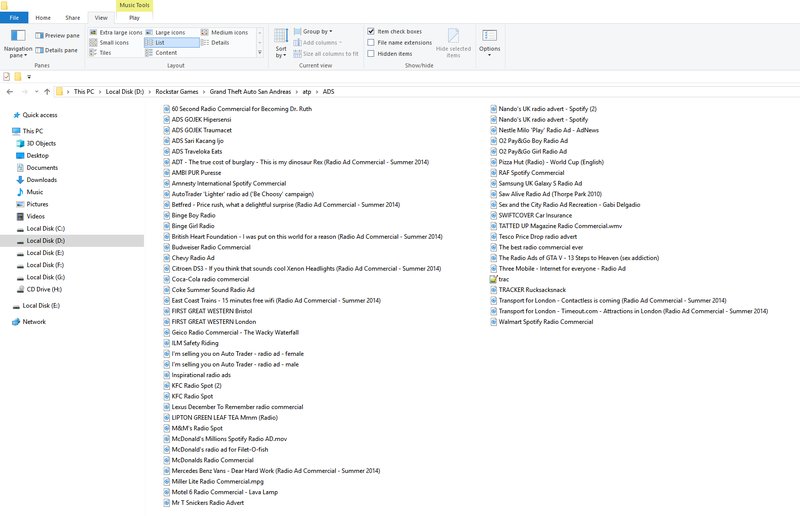
Task: Switch to the Share ribbon tab
Action: (x=72, y=17)
